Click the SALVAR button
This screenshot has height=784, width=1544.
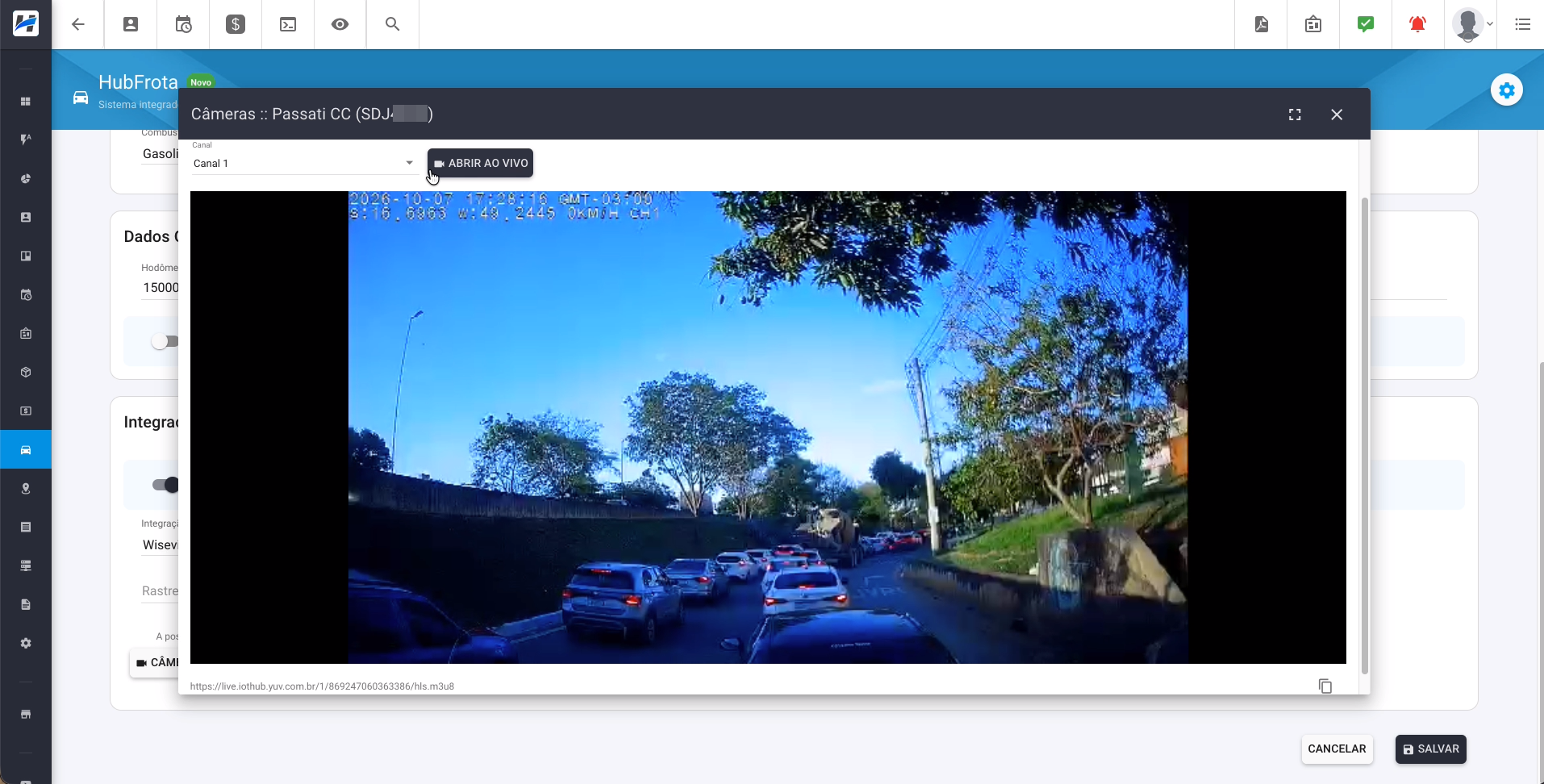click(1431, 749)
